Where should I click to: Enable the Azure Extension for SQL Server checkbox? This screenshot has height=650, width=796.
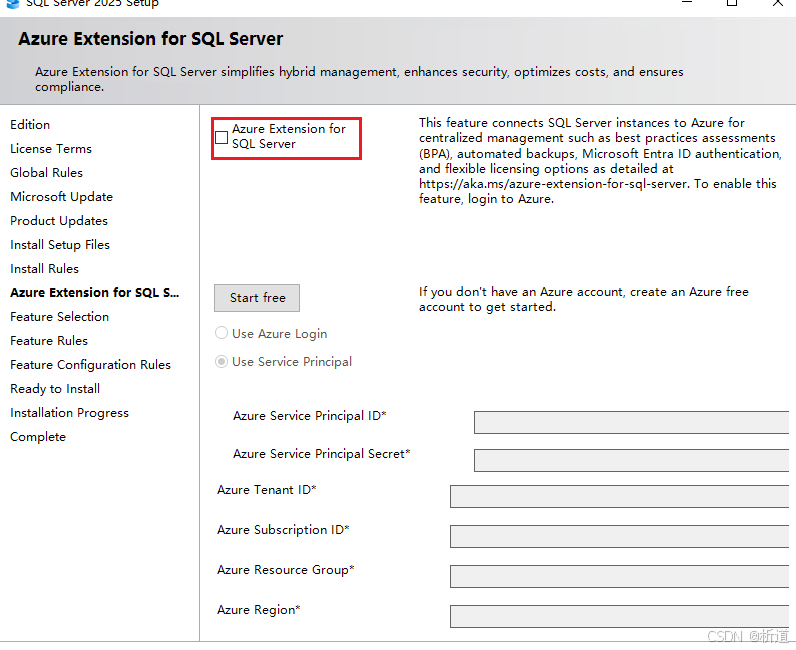coord(222,137)
